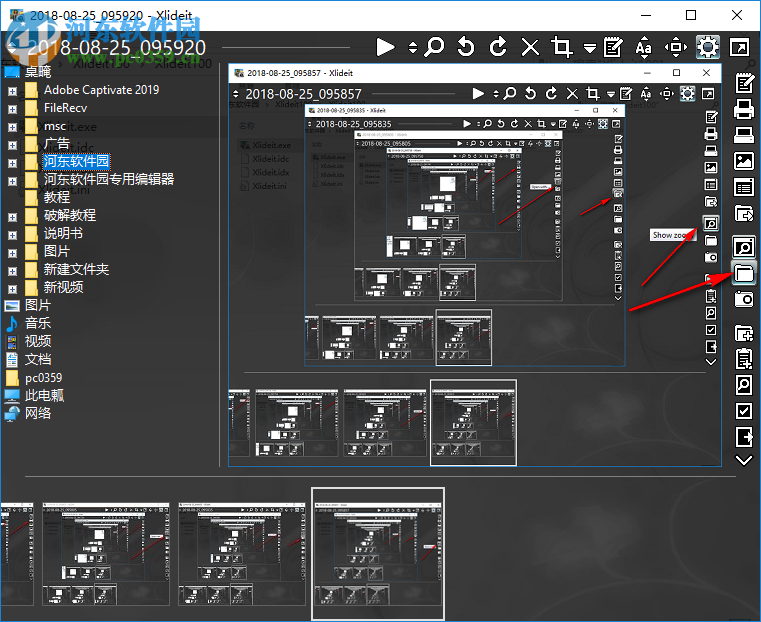Screen dimensions: 761x622
Task: Select the 河东软件园专用编辑器 folder
Action: (x=109, y=179)
